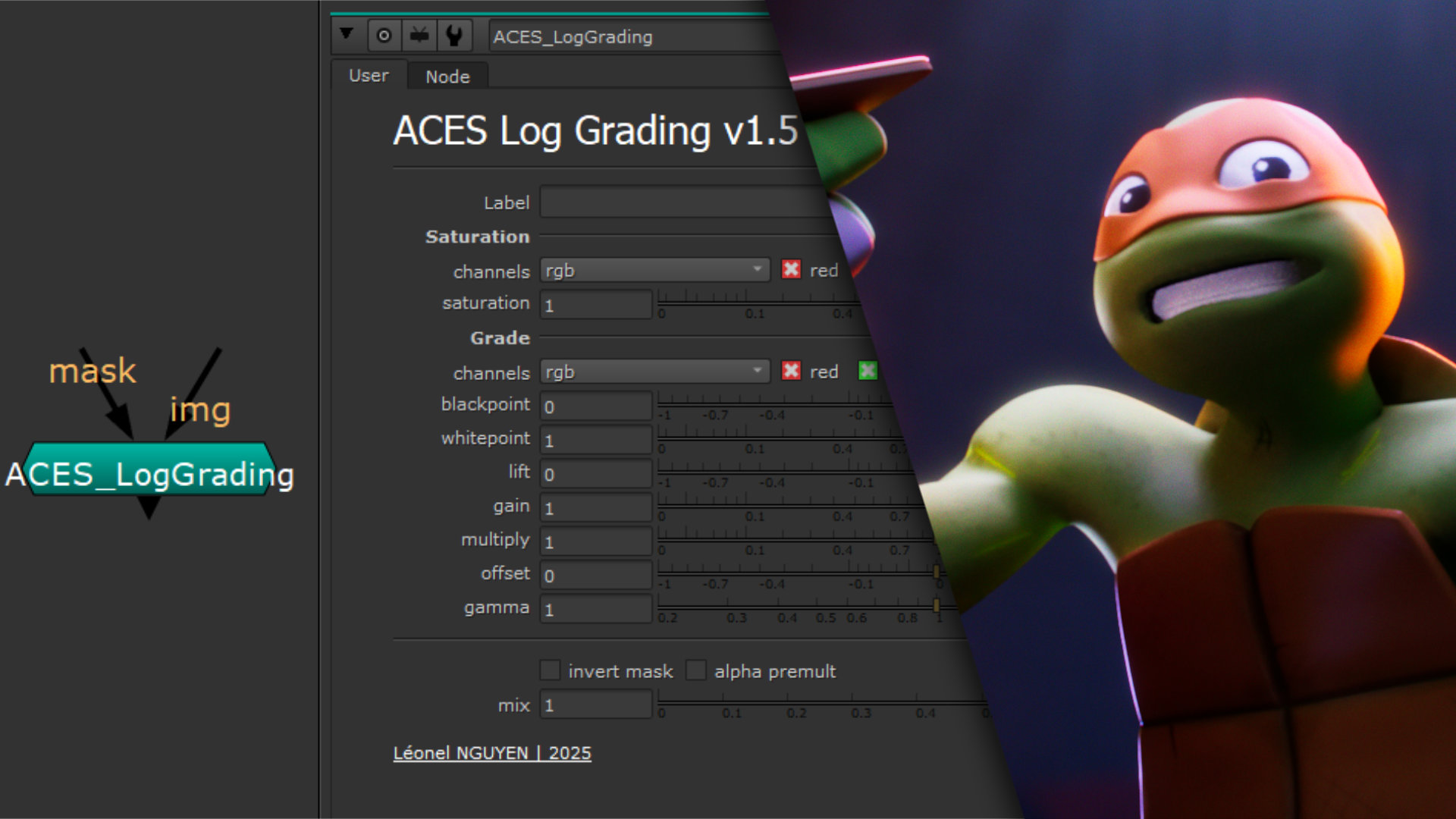The image size is (1456, 819).
Task: Collapse the properties panel with the arrow
Action: [347, 34]
